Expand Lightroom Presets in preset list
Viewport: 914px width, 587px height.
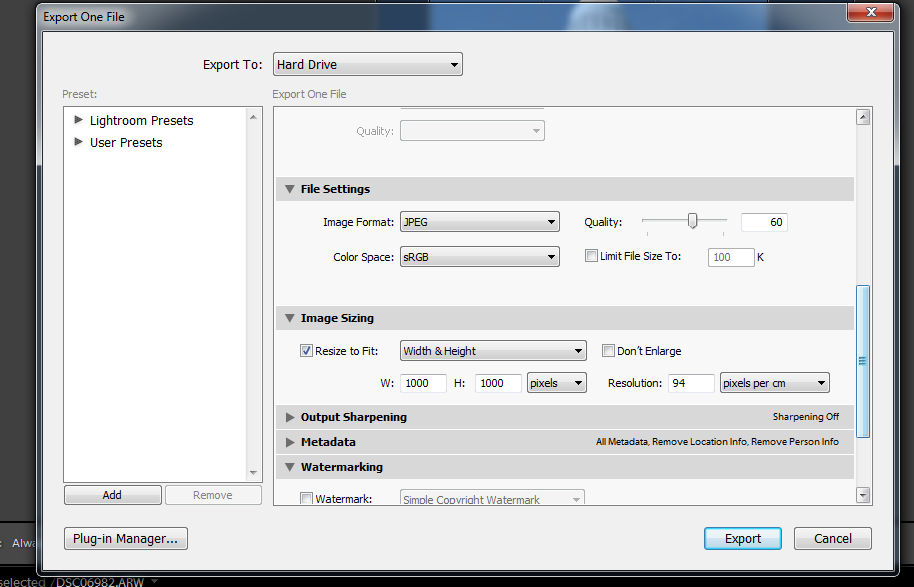click(79, 120)
